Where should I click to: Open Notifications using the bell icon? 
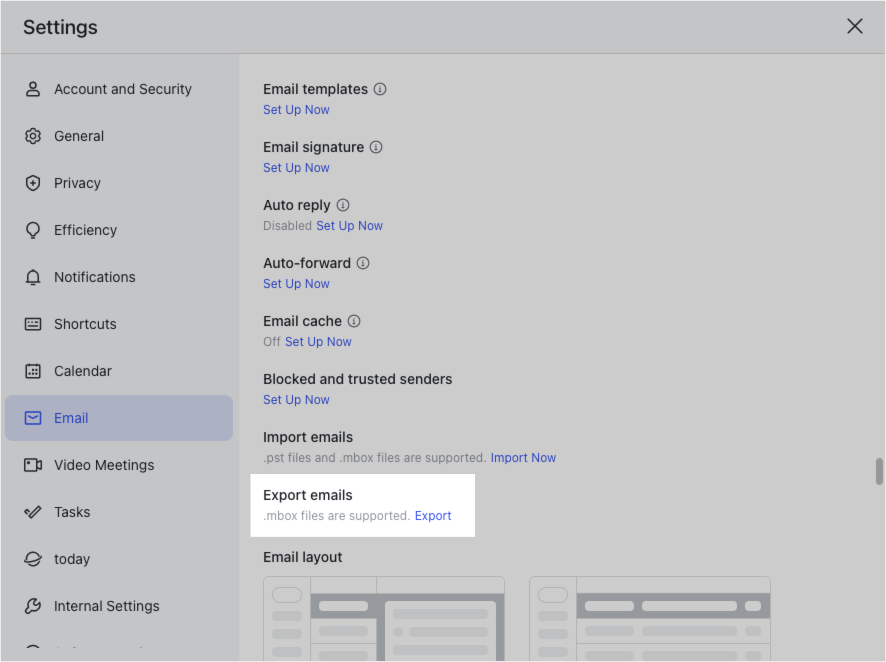[x=34, y=276]
